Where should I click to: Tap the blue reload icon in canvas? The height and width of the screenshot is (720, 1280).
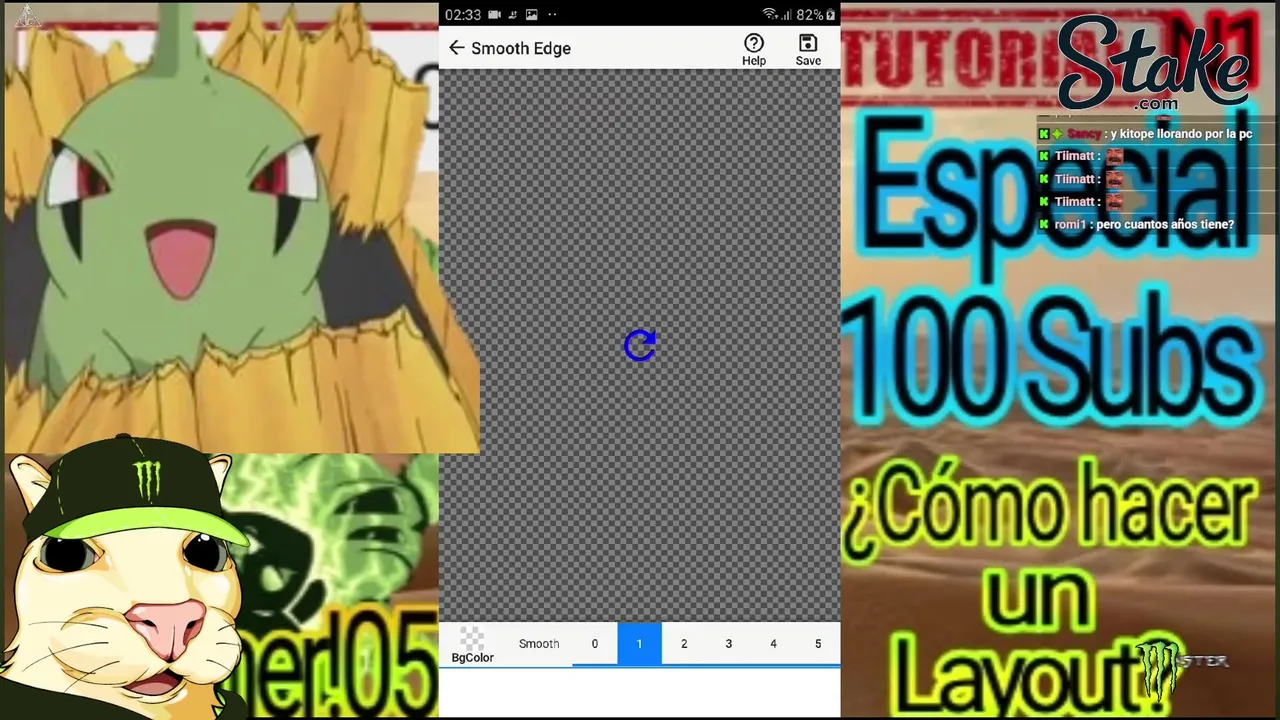pyautogui.click(x=640, y=346)
